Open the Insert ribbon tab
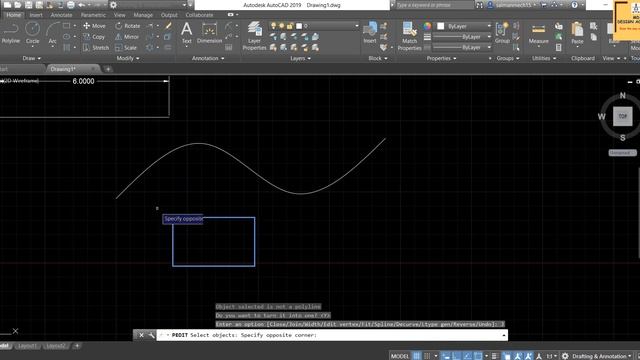This screenshot has width=640, height=360. tap(36, 15)
